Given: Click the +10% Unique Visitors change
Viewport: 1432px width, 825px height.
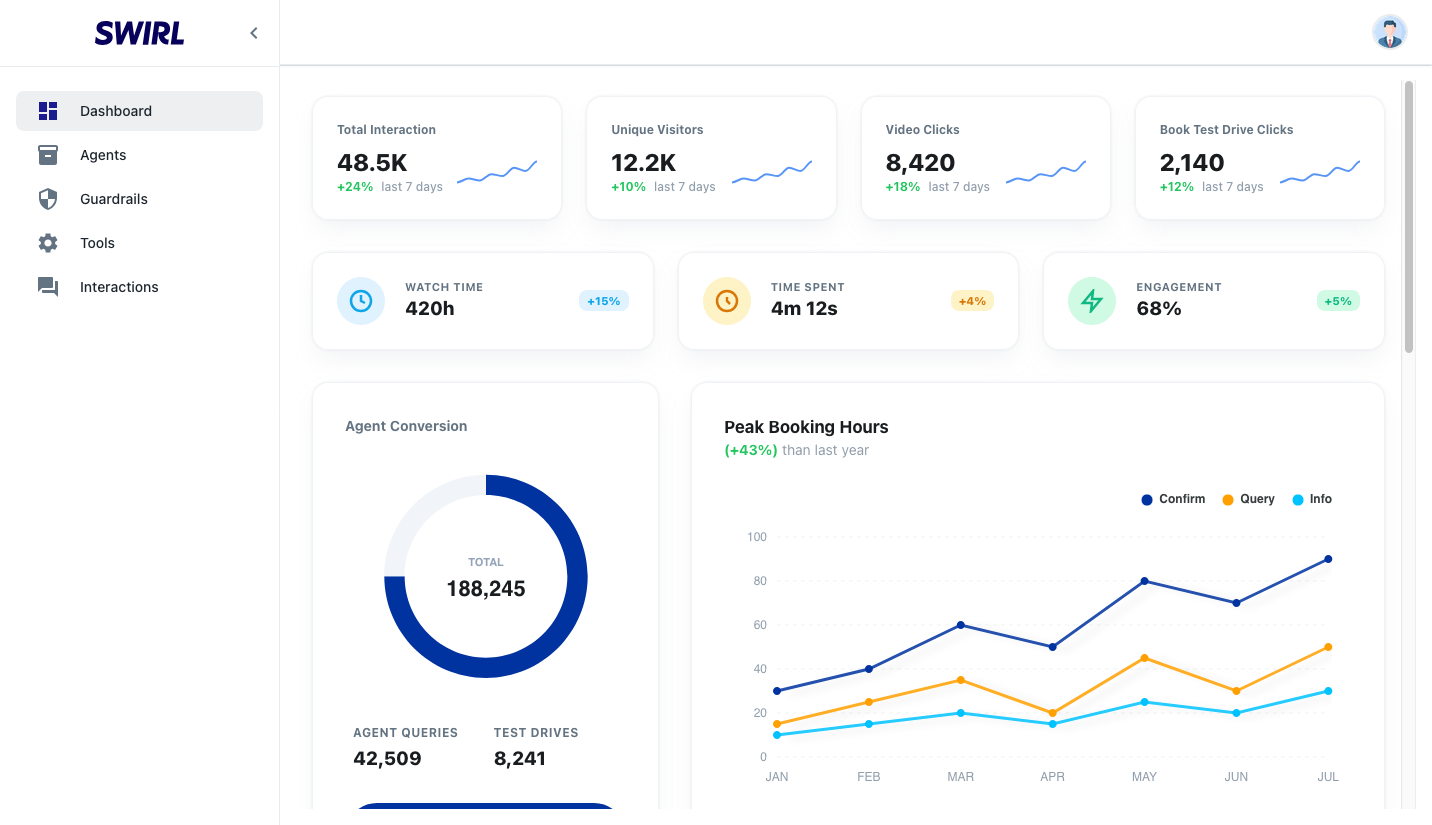Looking at the screenshot, I should pos(629,187).
